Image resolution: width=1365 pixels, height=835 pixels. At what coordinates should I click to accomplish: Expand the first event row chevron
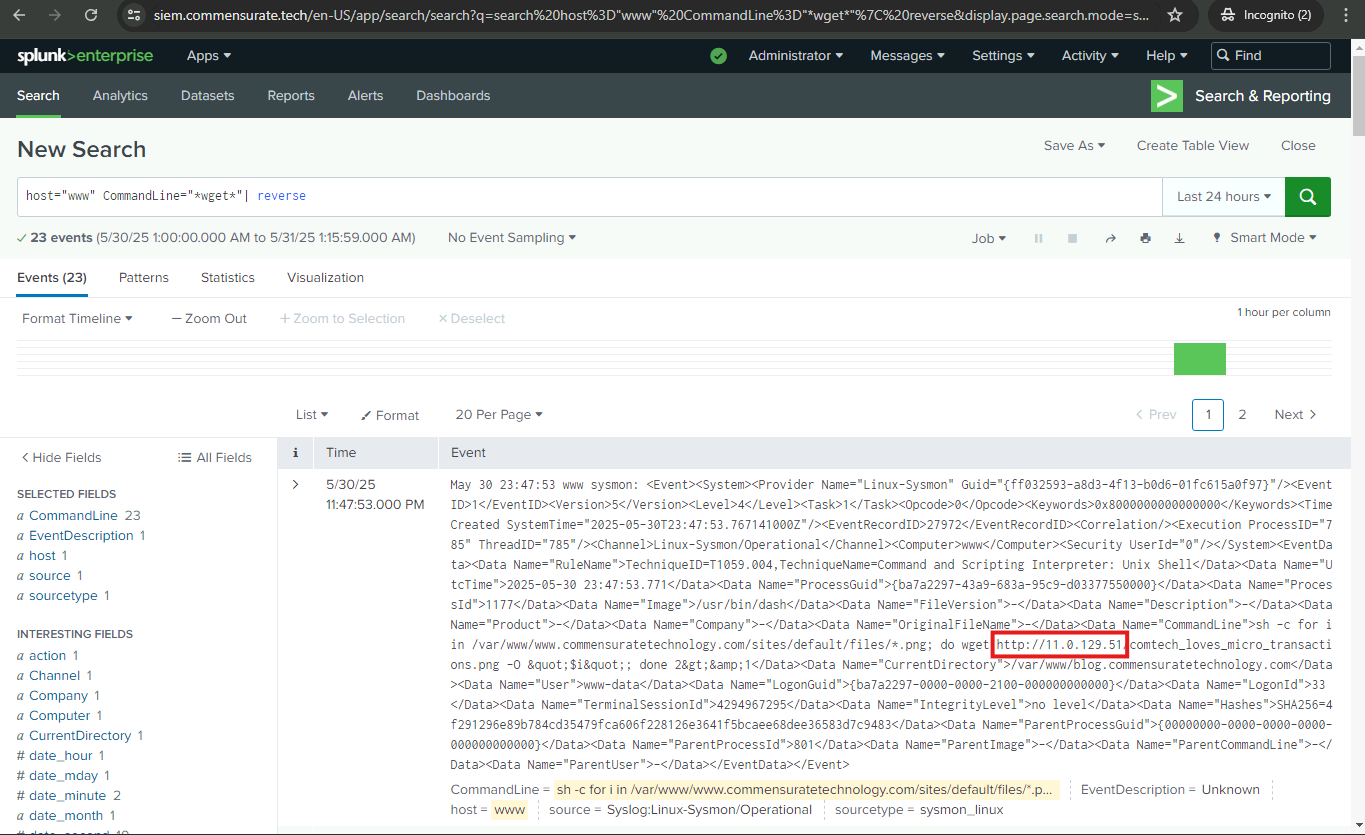click(295, 485)
